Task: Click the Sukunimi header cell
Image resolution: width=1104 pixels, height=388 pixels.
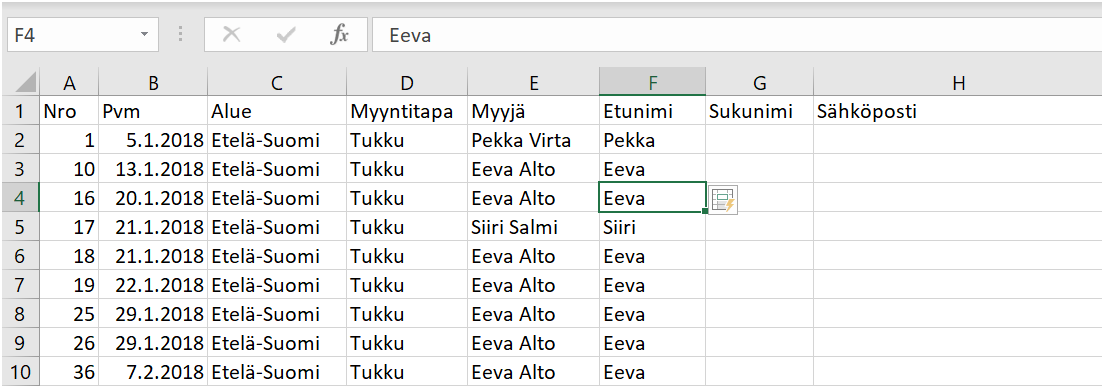Action: pyautogui.click(x=759, y=111)
